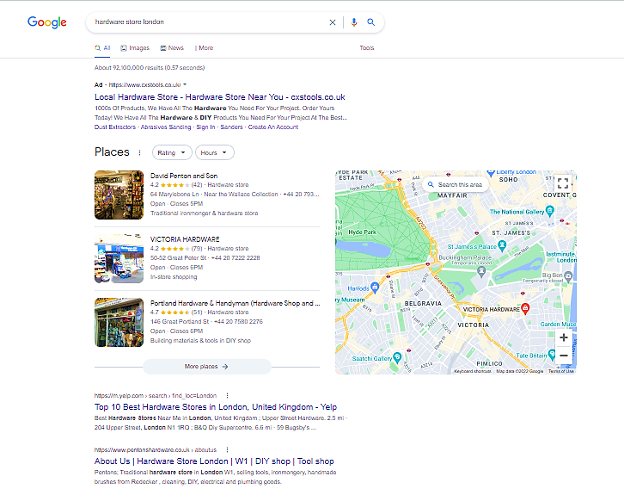Open David Penton and Son photo
Screen dimensions: 624x496
point(119,195)
